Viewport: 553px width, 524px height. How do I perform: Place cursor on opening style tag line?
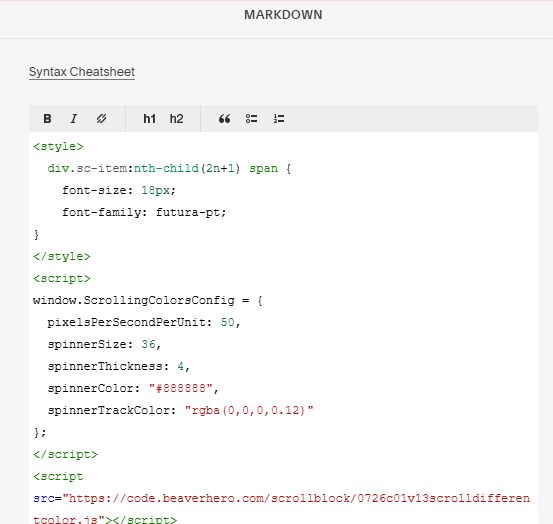point(58,146)
